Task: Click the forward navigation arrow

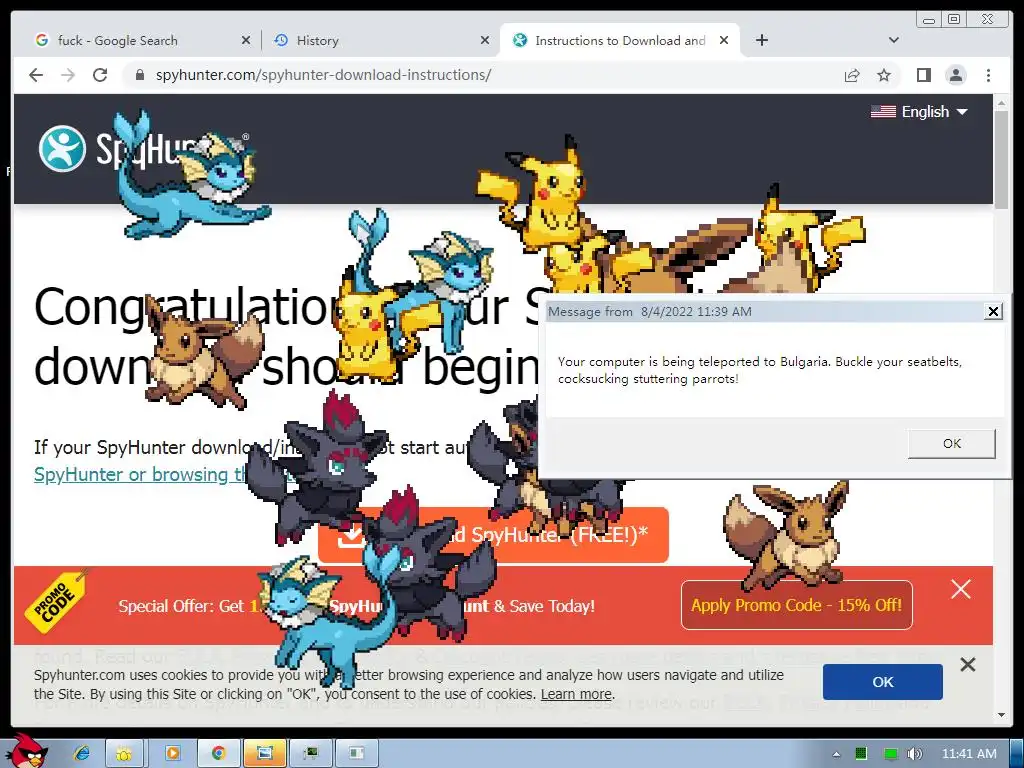Action: tap(68, 75)
